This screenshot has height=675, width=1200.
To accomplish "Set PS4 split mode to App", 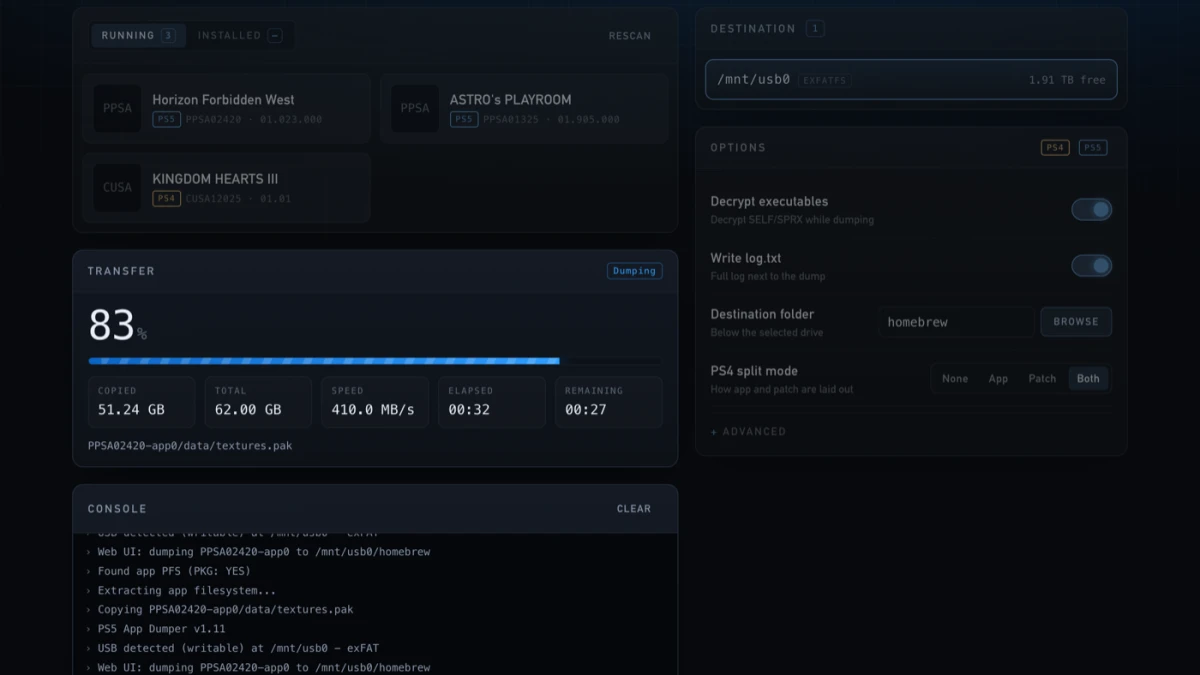I will click(998, 379).
